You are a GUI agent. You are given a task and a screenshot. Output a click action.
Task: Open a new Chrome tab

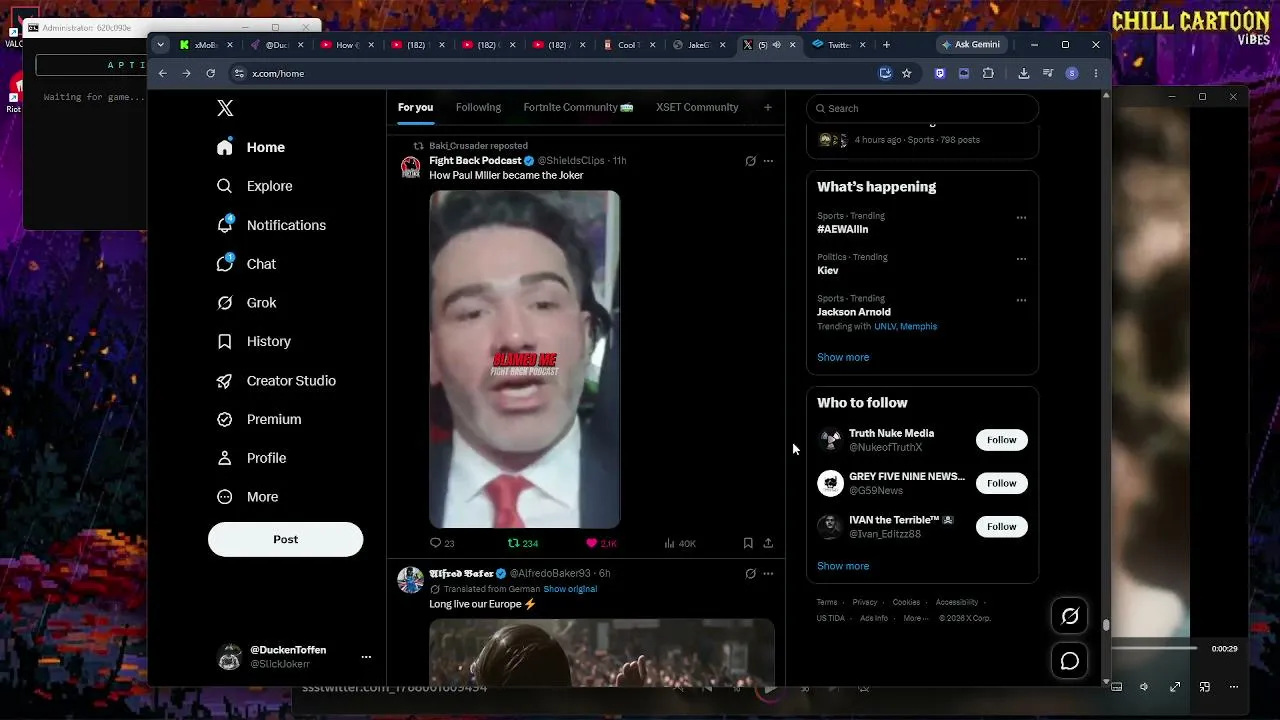[x=886, y=45]
